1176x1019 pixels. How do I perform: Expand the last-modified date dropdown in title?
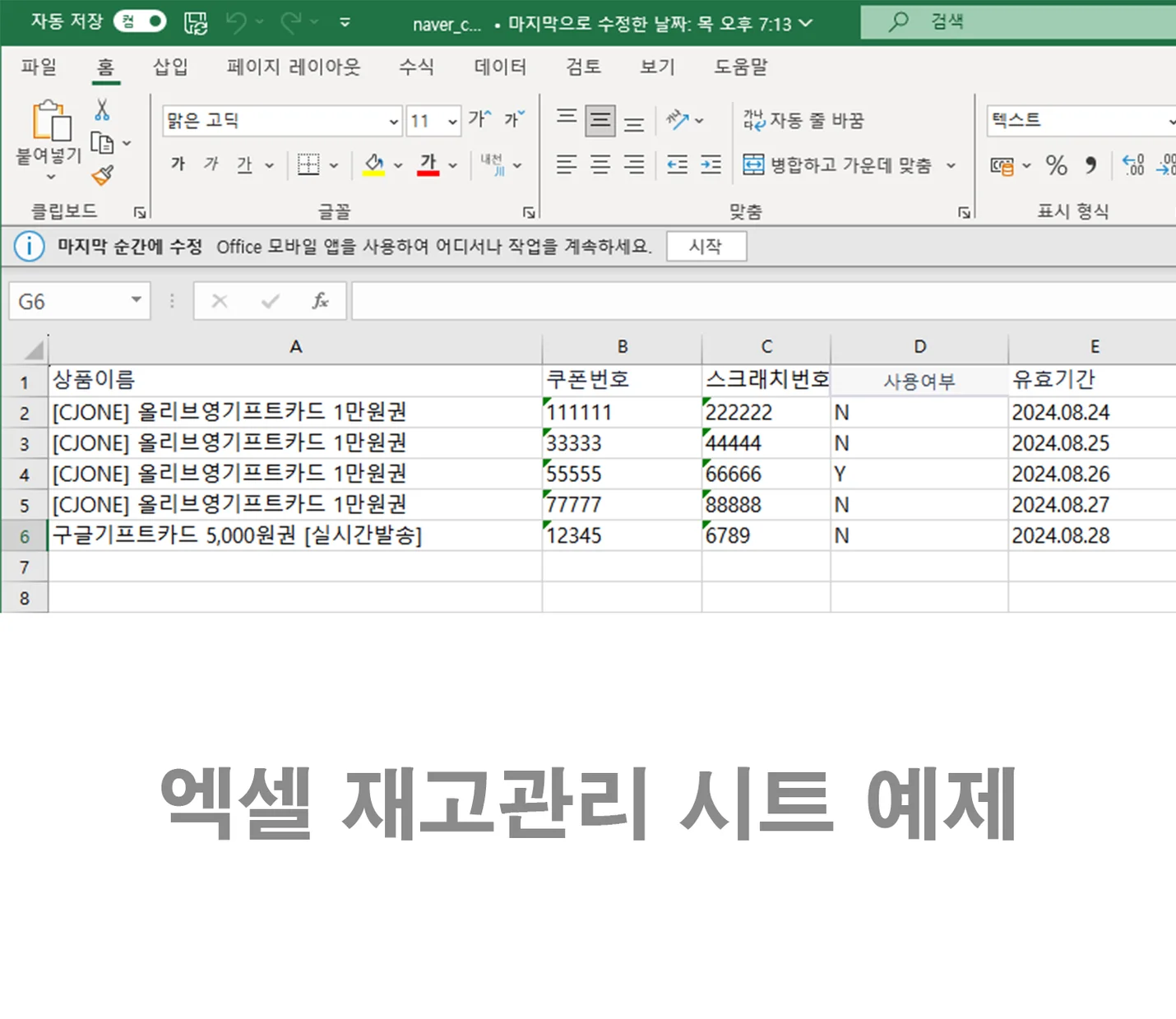click(x=806, y=24)
